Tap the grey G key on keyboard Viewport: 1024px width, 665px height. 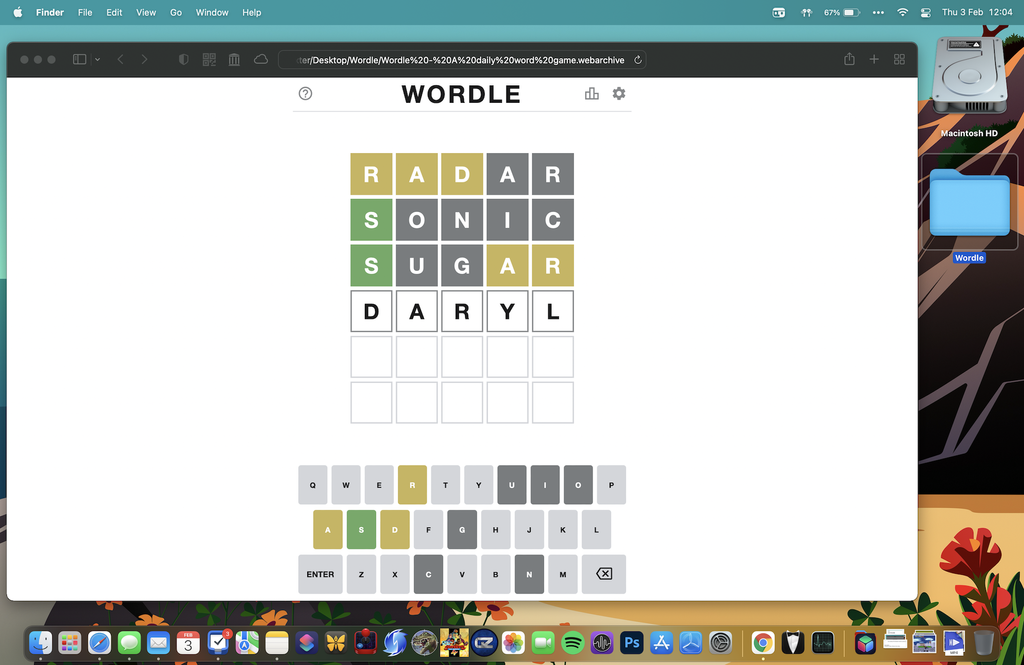click(462, 529)
